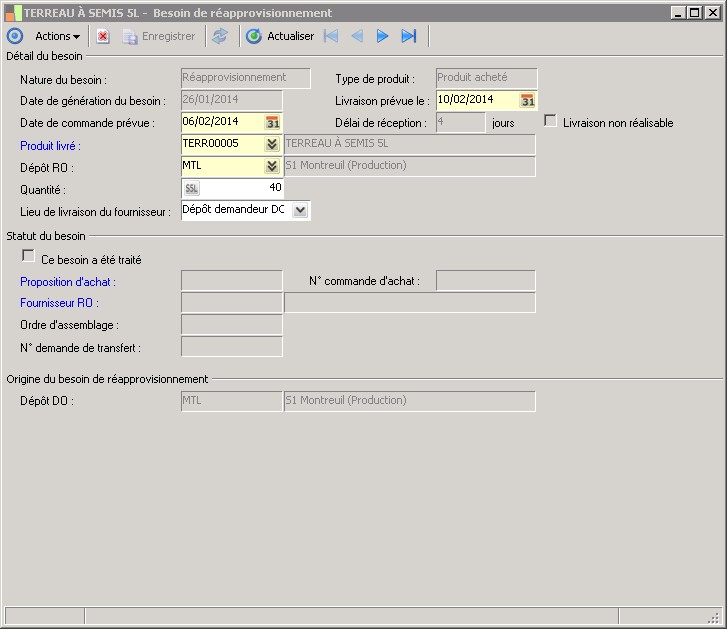Click the Quantité input field
The width and height of the screenshot is (727, 629).
click(x=243, y=188)
